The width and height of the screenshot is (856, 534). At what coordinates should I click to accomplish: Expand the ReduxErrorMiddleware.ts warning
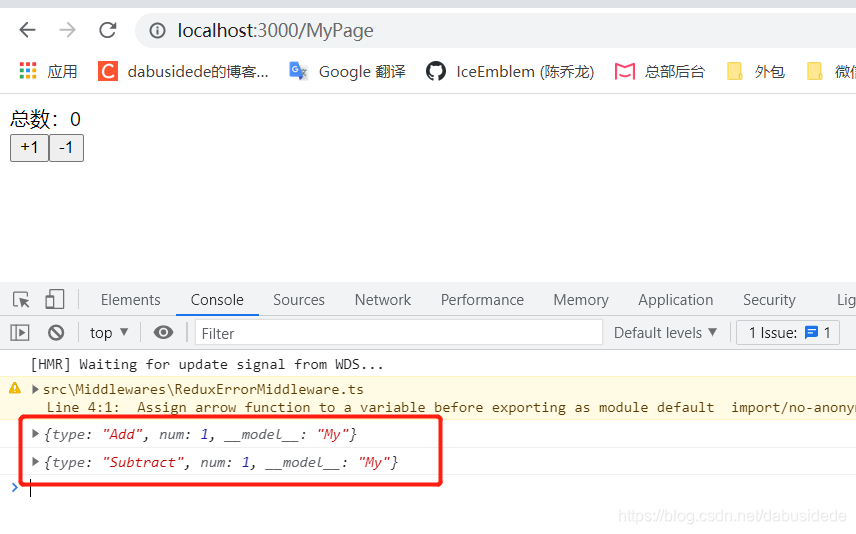(35, 389)
